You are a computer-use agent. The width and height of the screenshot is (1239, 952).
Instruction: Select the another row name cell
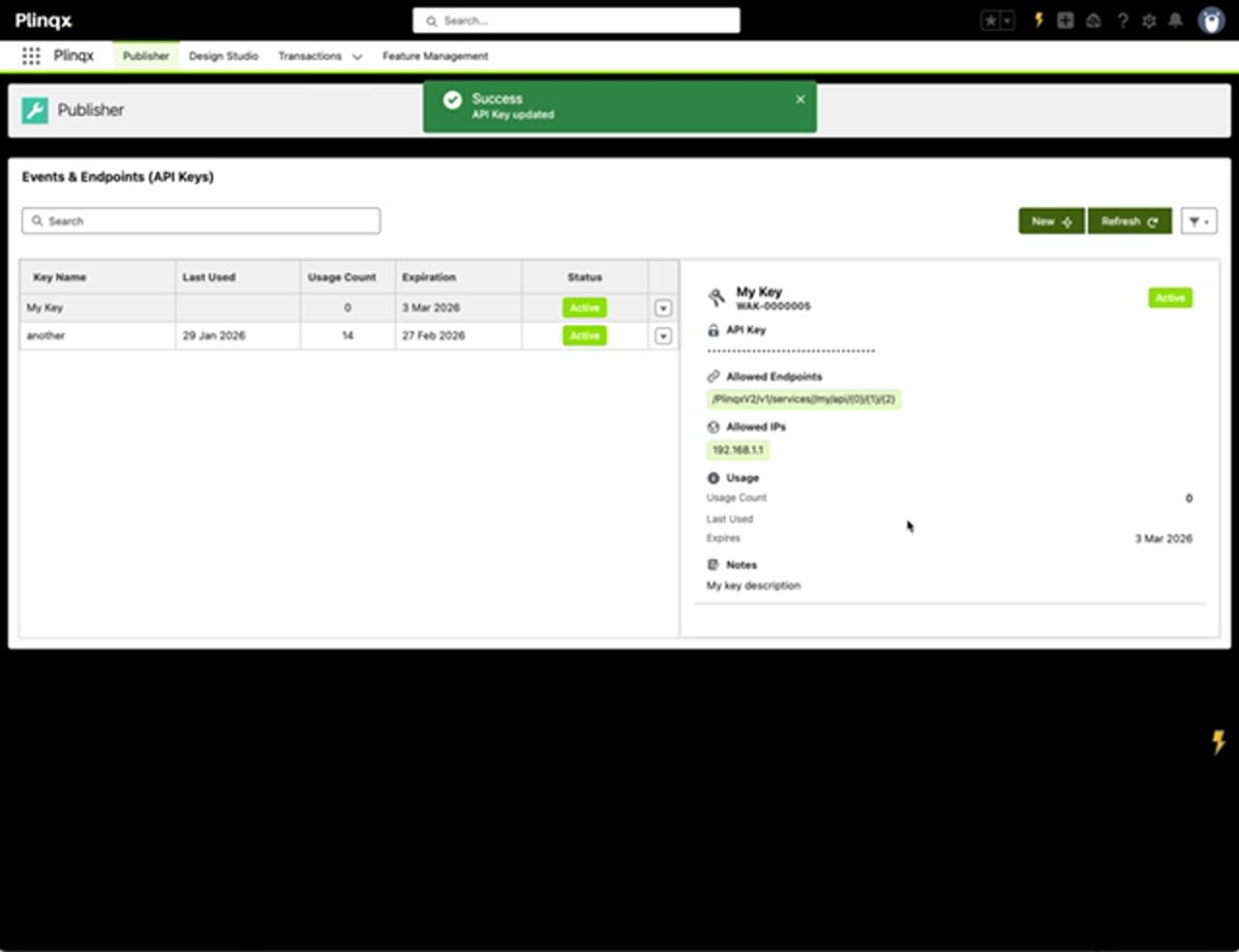pos(98,336)
